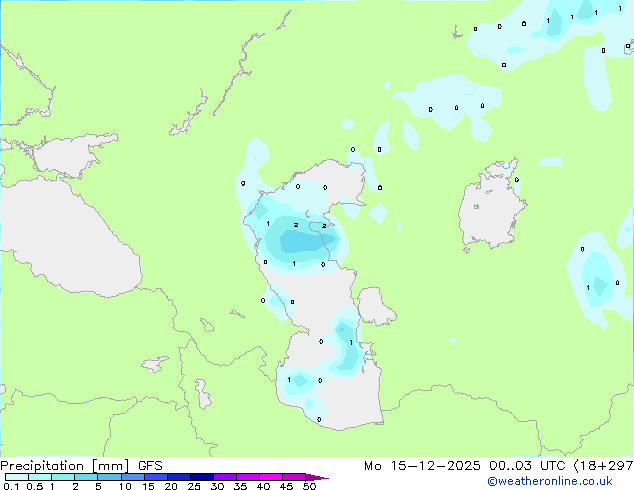Click the legend tick label '25'

[x=194, y=486]
